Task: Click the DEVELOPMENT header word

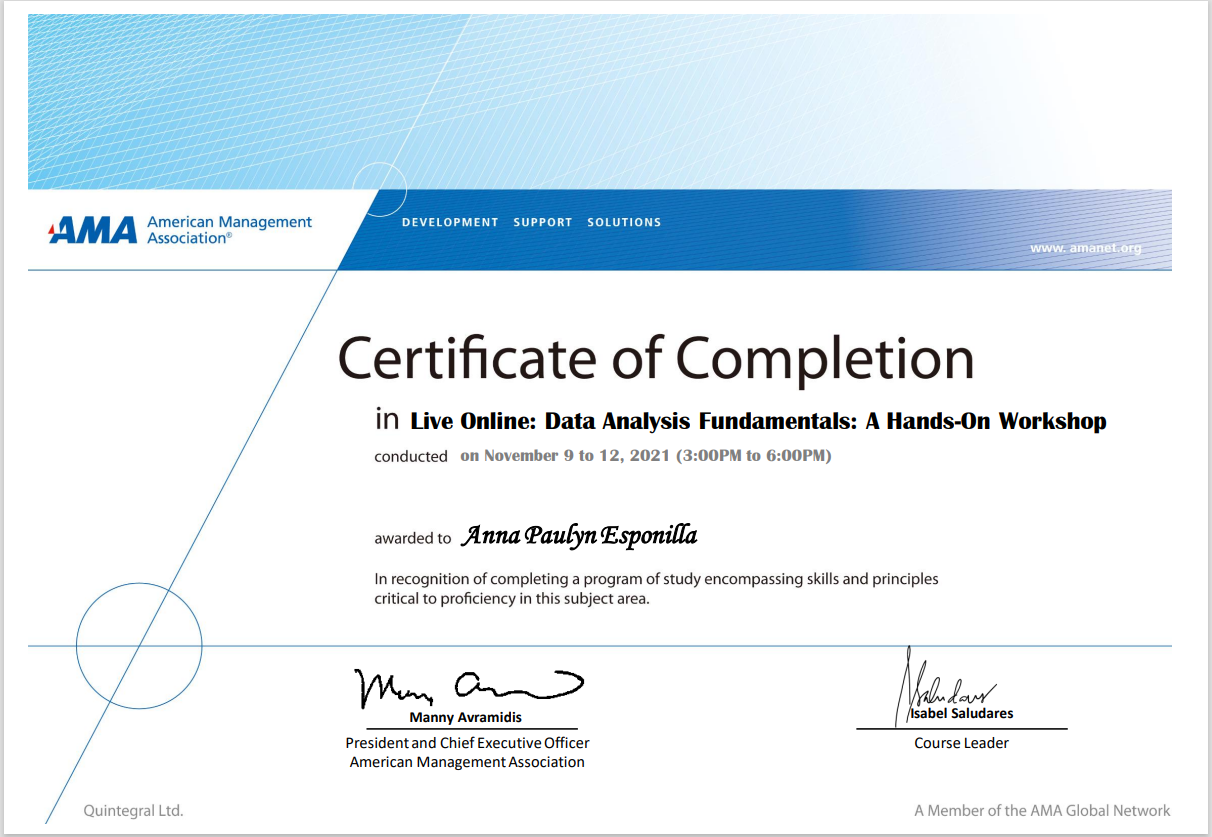Action: pos(450,222)
